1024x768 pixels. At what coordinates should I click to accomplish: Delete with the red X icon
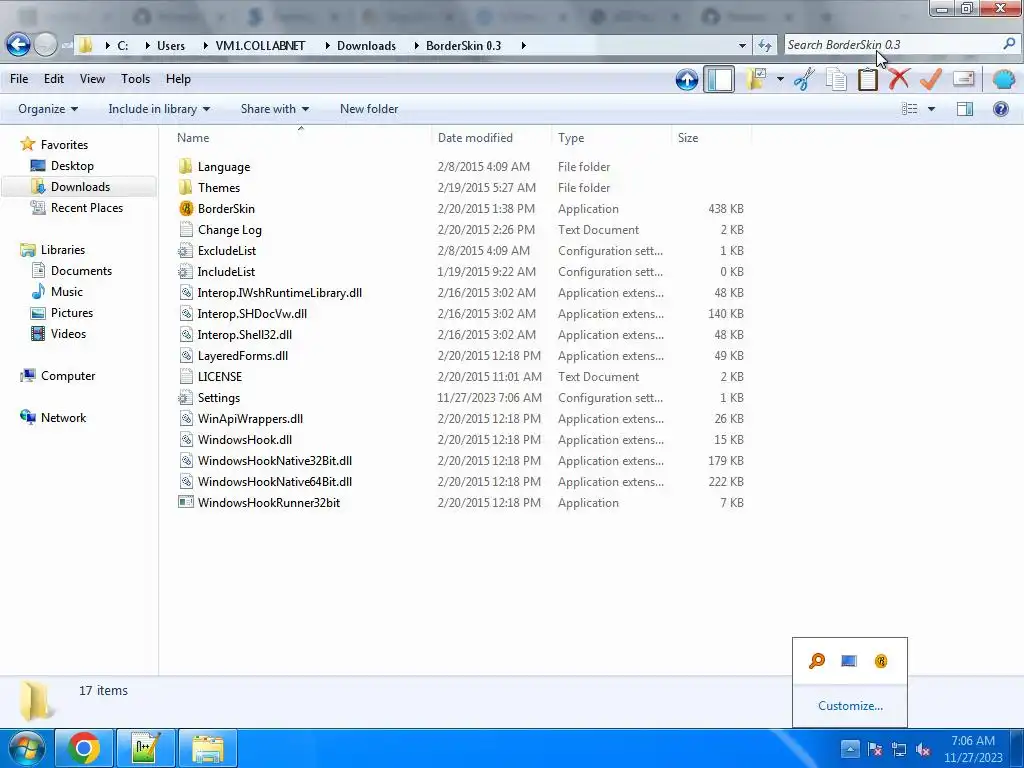[899, 80]
